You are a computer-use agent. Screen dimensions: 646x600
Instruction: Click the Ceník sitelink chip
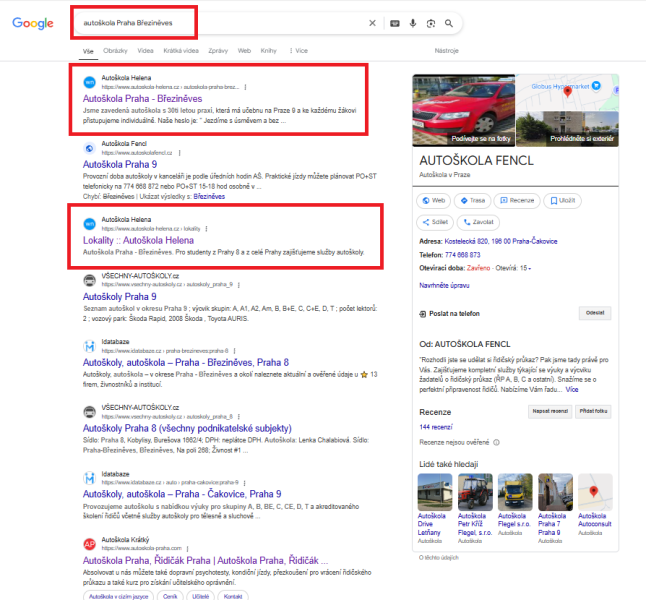[170, 596]
